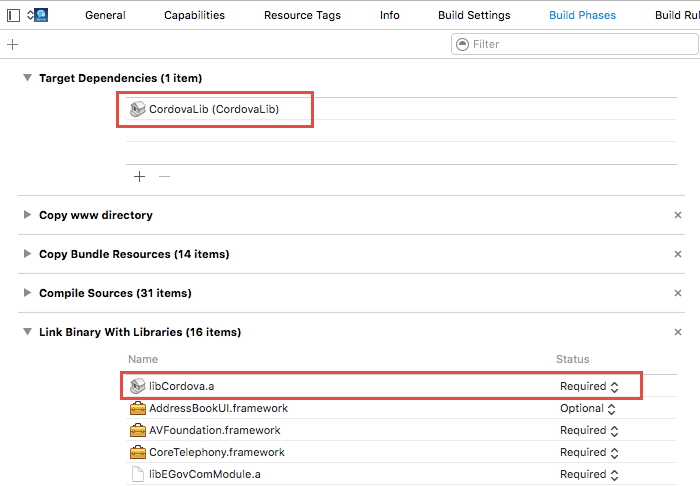Switch to the Build Settings tab
The width and height of the screenshot is (700, 486).
click(x=474, y=15)
